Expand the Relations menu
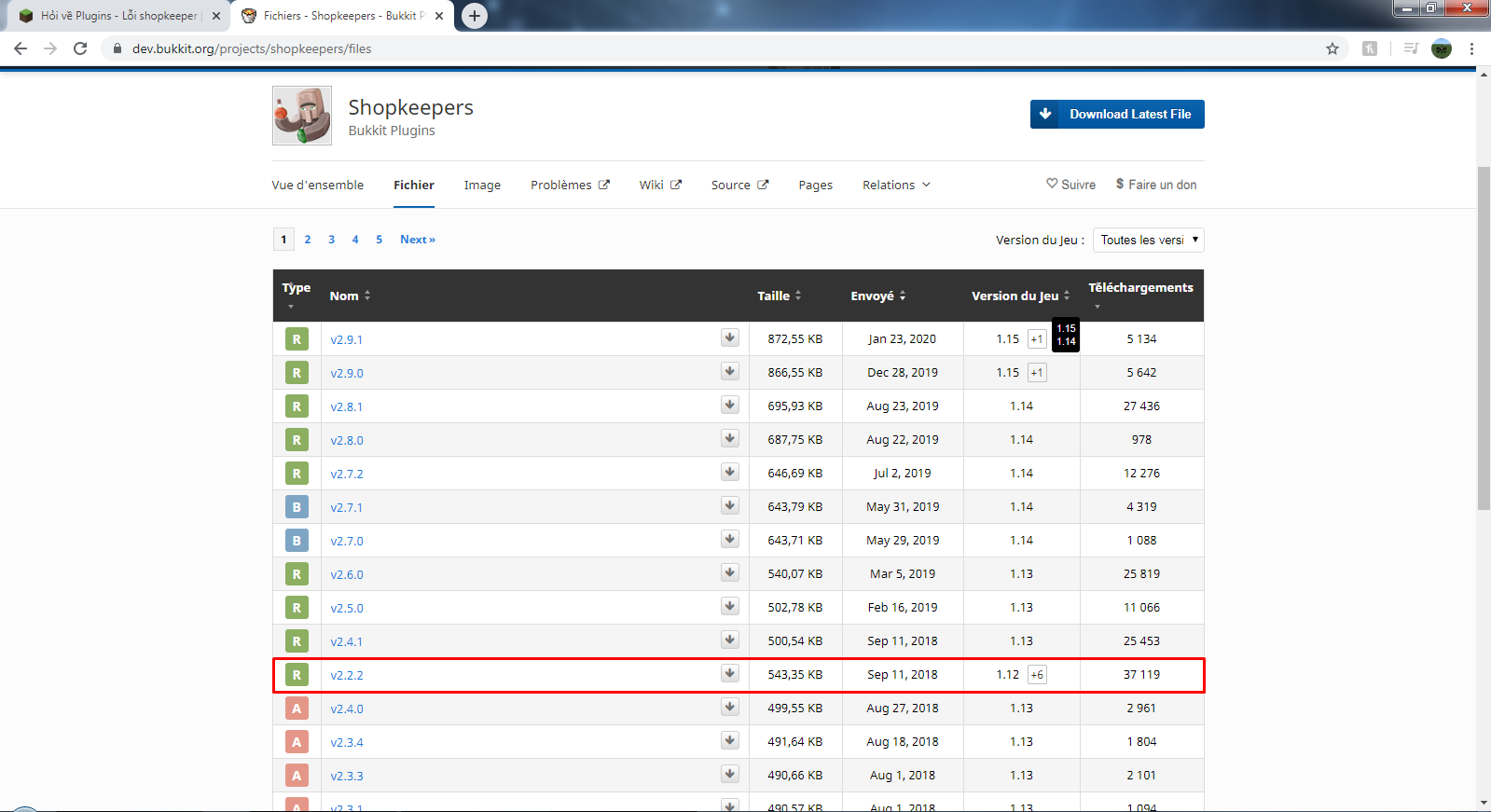 tap(895, 185)
